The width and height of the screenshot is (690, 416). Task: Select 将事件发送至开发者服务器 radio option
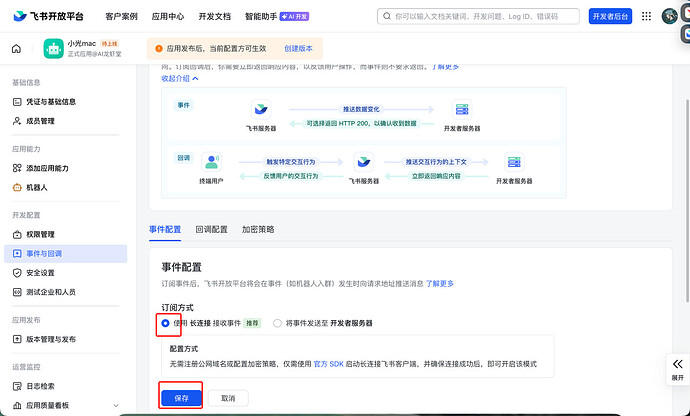tap(278, 323)
